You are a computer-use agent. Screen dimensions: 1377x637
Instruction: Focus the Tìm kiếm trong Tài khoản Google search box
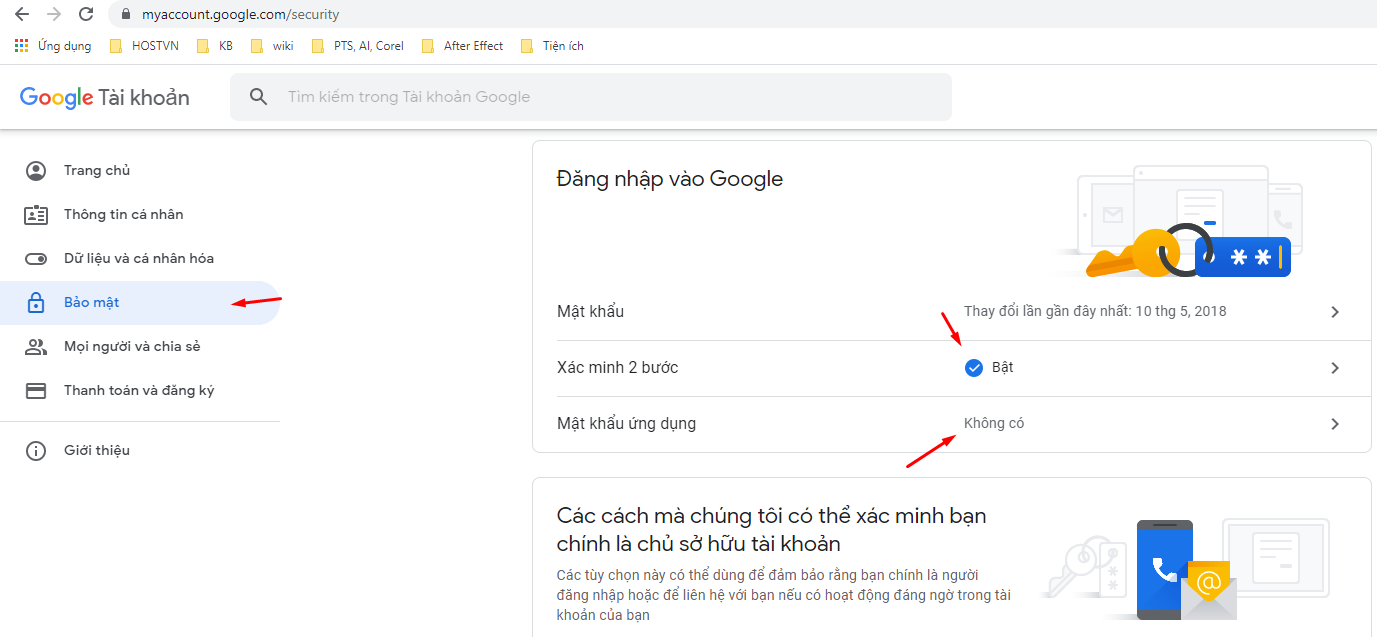pyautogui.click(x=591, y=97)
